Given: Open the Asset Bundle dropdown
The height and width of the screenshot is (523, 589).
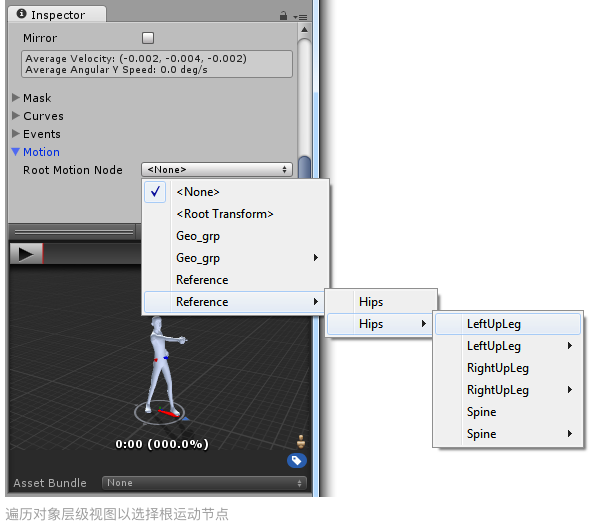Looking at the screenshot, I should point(204,483).
